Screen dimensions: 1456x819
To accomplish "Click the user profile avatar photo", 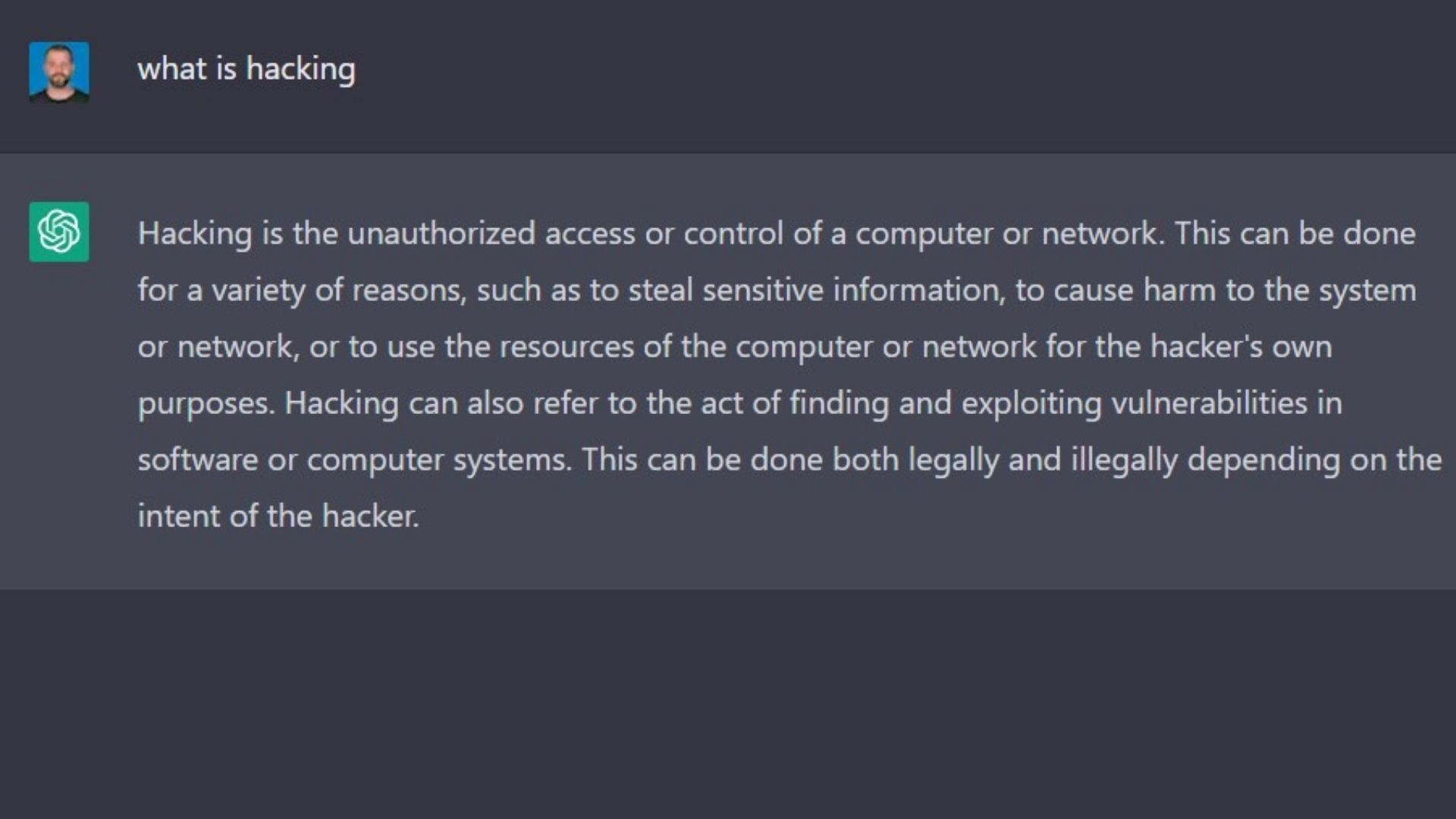I will 59,72.
